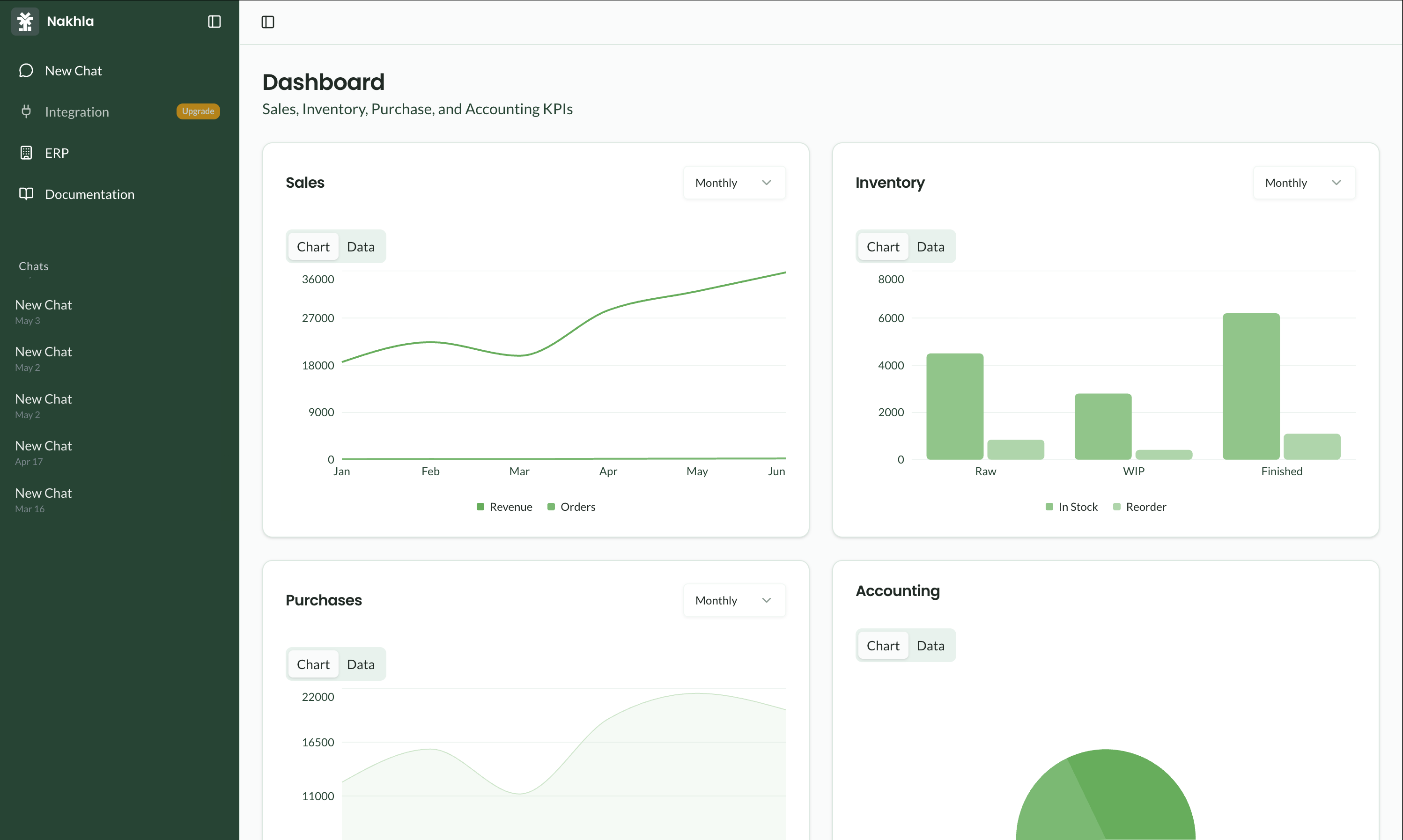Click the 36000 axis label in Sales
Screen dimensions: 1403x840
click(318, 279)
